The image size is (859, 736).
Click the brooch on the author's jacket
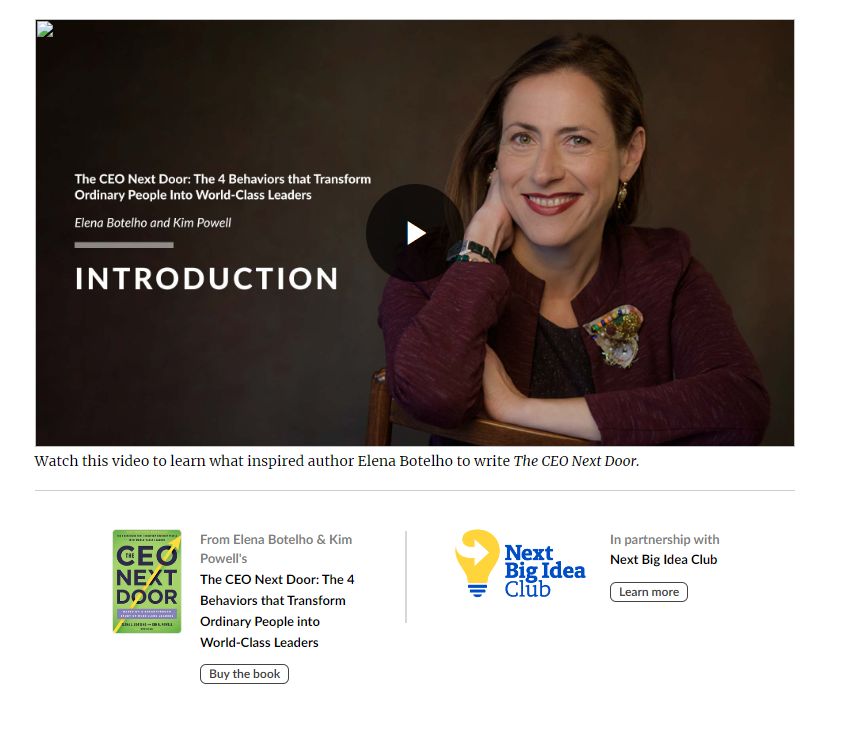coord(615,334)
